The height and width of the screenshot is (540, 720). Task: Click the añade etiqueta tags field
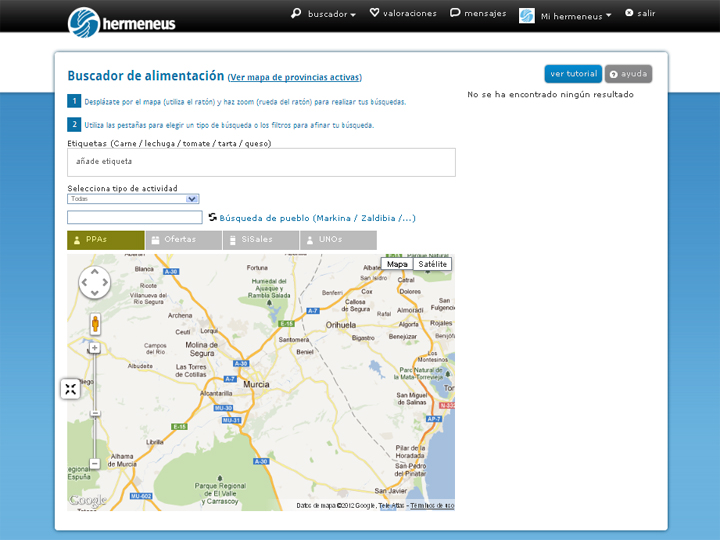pyautogui.click(x=261, y=162)
